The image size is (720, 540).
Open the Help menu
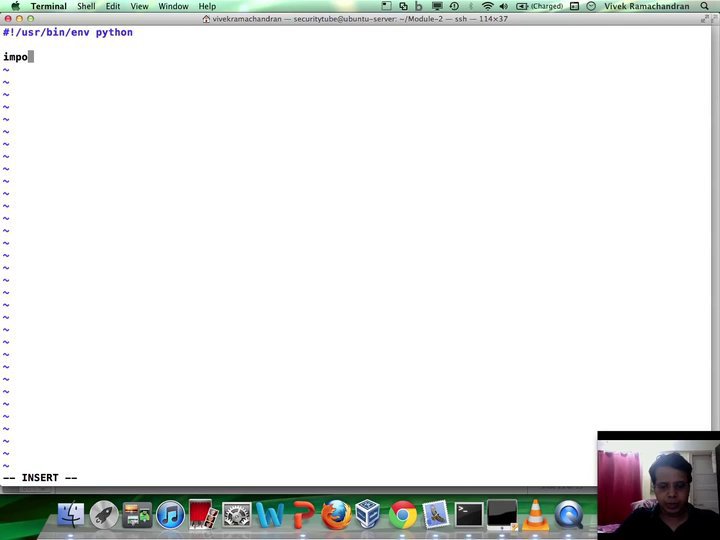point(207,6)
